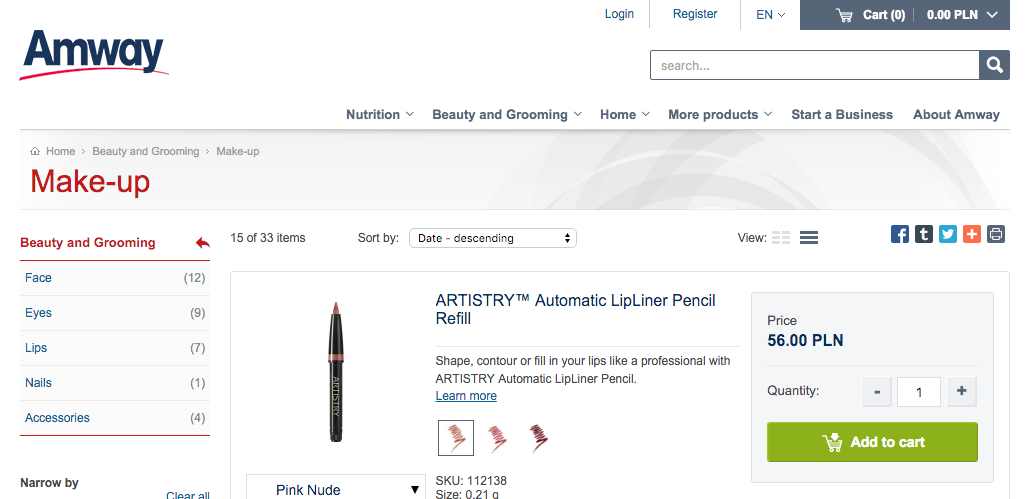Viewport: 1028px width, 499px height.
Task: Click the Make-up breadcrumb link
Action: [x=238, y=151]
